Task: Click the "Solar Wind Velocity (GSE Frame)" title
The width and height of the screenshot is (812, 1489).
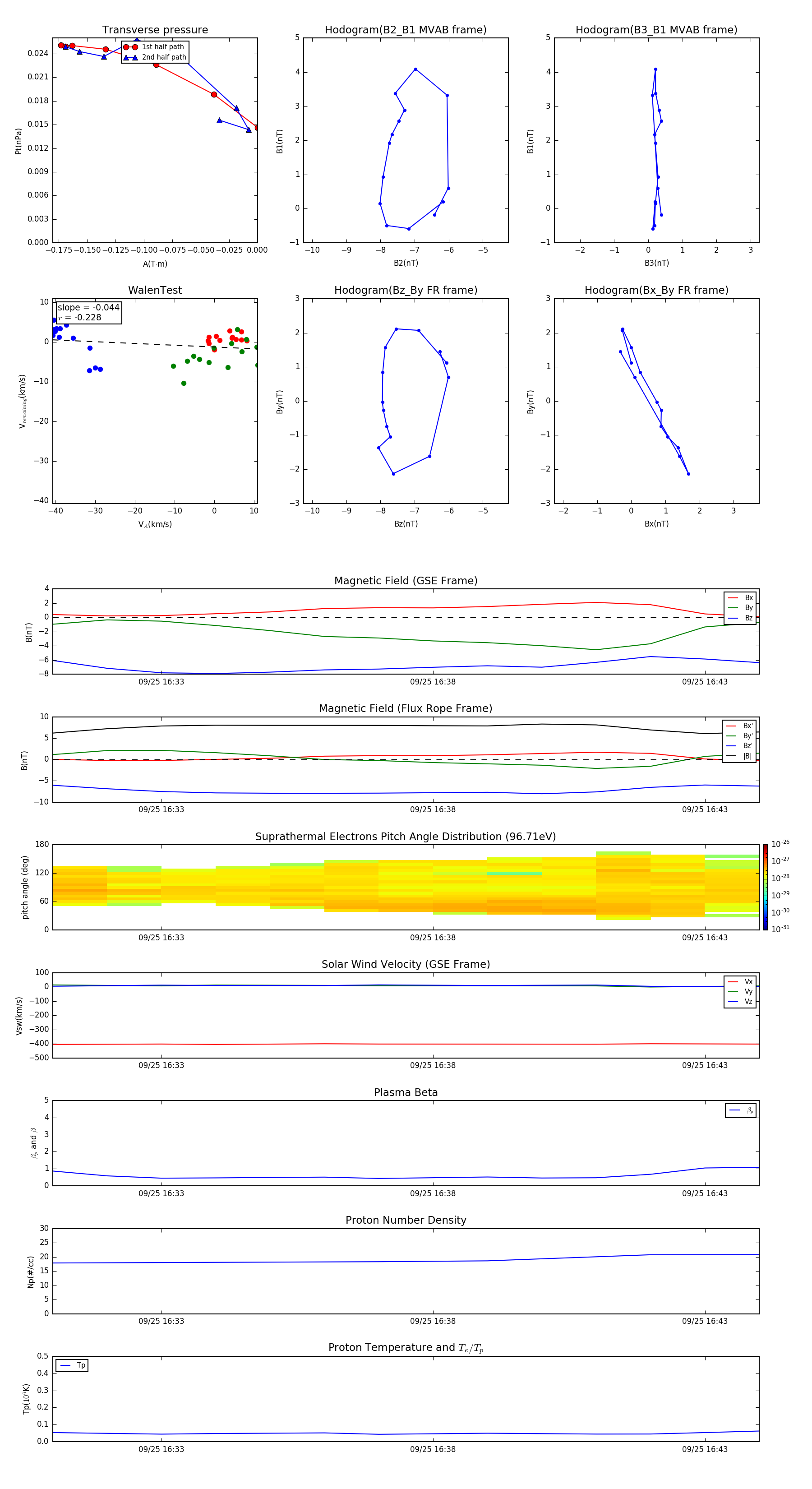Action: (406, 965)
